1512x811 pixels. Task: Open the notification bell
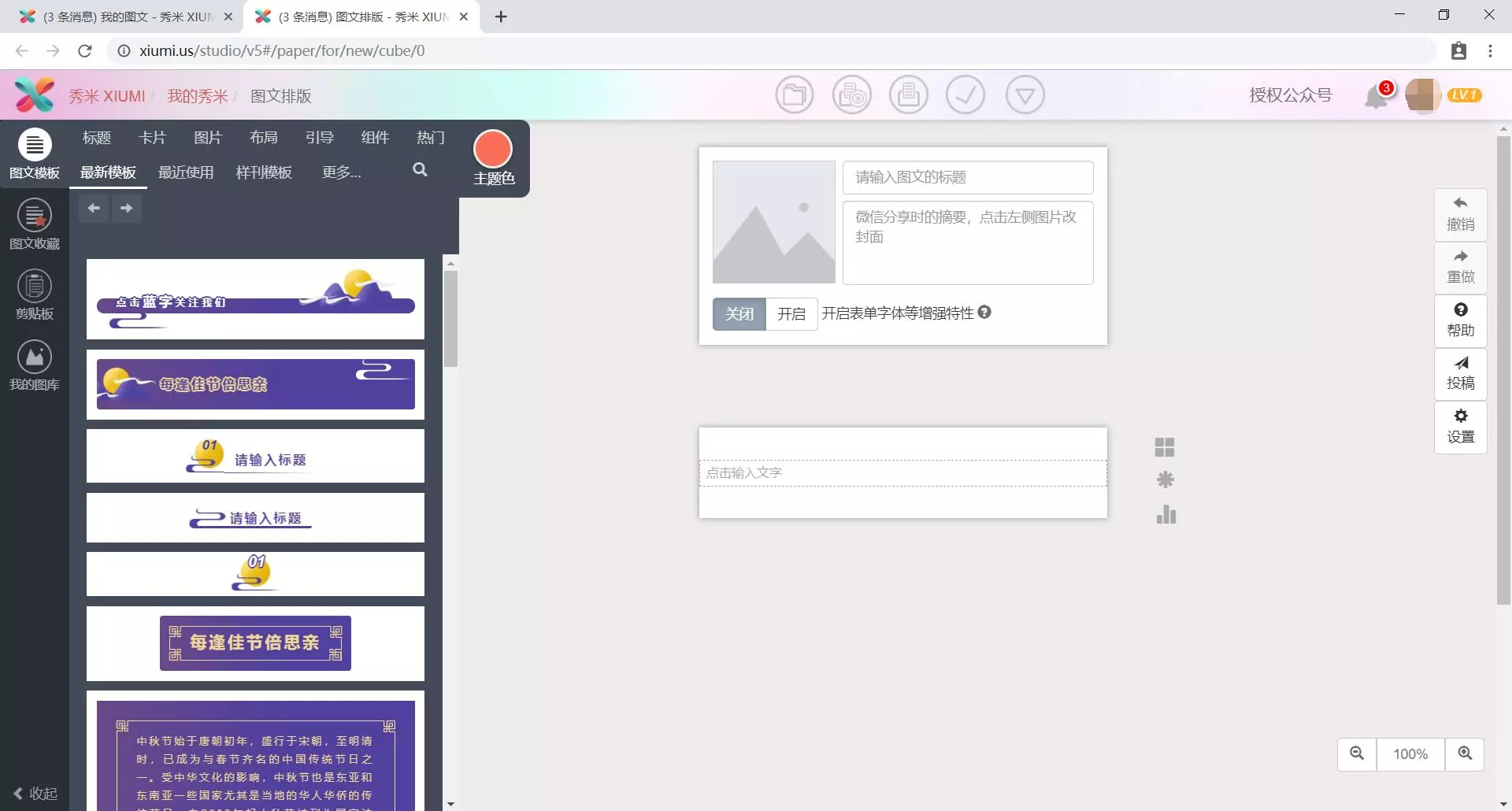(x=1377, y=96)
